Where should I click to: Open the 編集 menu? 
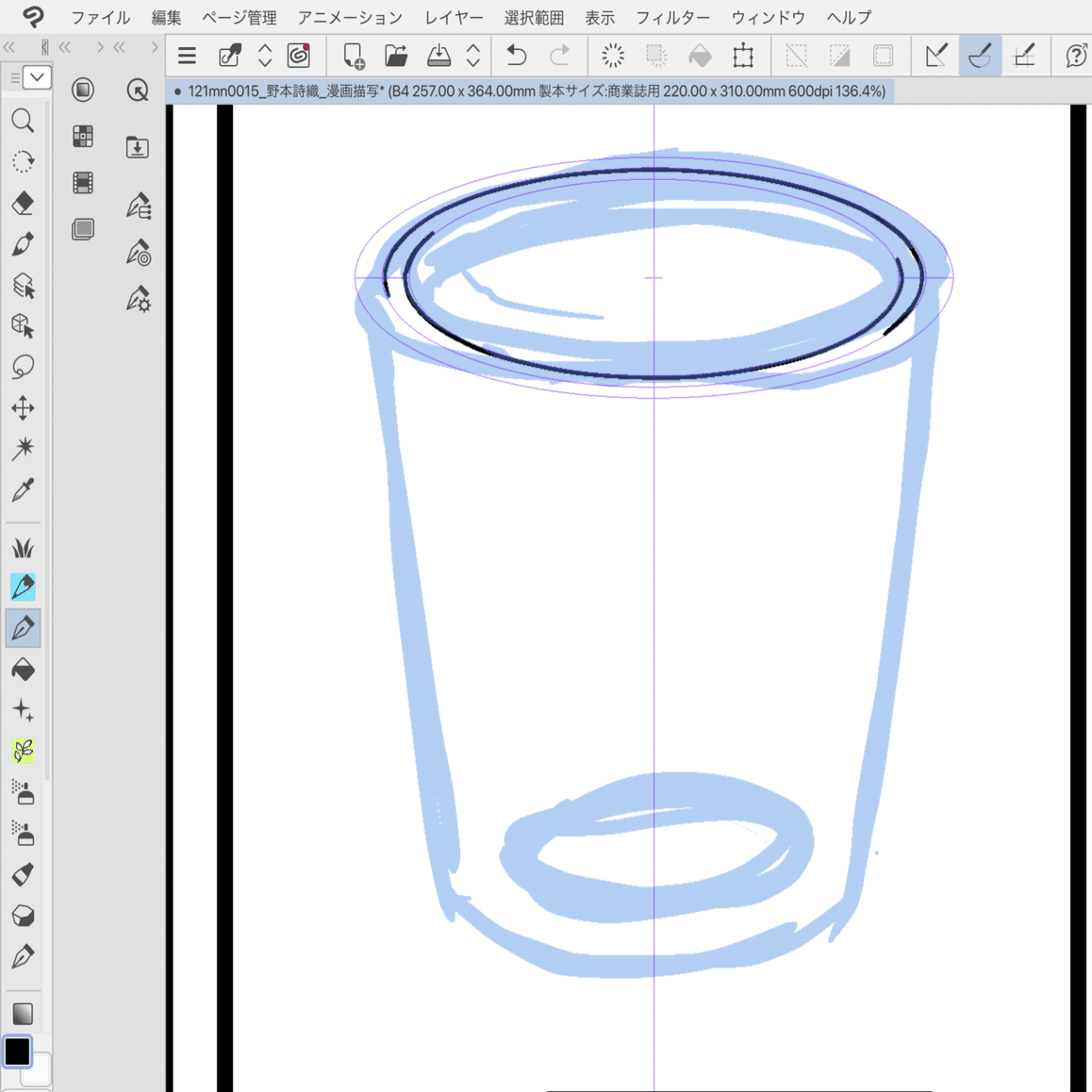[x=167, y=17]
